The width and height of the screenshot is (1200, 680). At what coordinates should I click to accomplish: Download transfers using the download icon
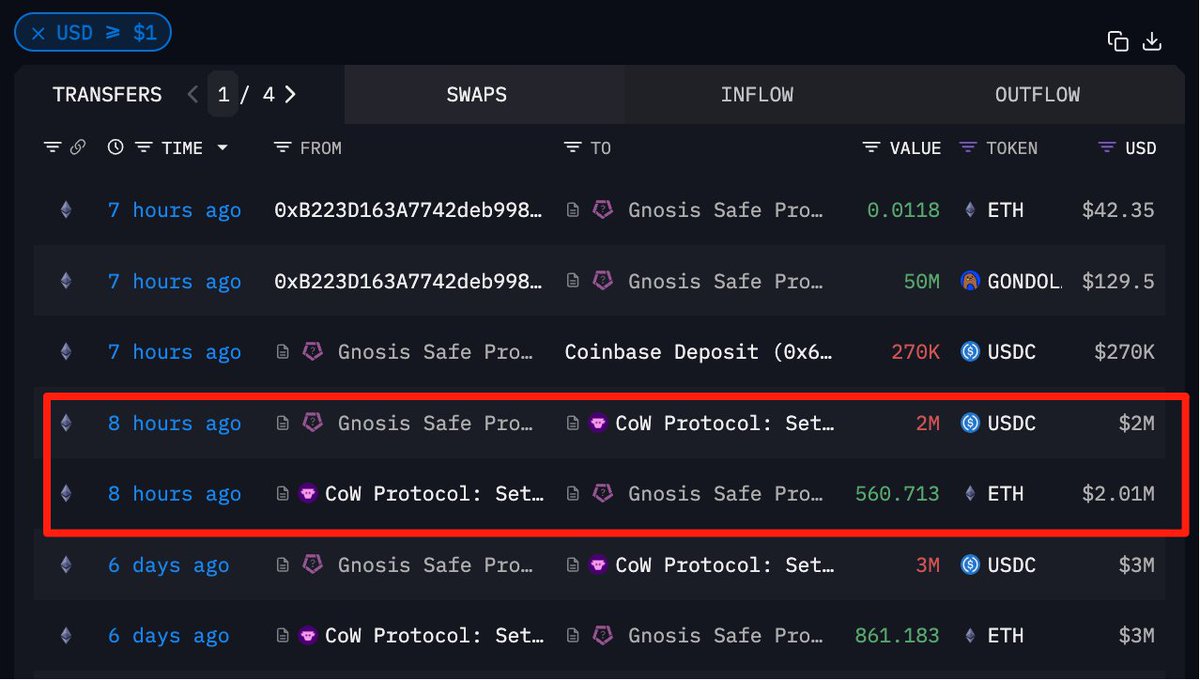pos(1152,41)
